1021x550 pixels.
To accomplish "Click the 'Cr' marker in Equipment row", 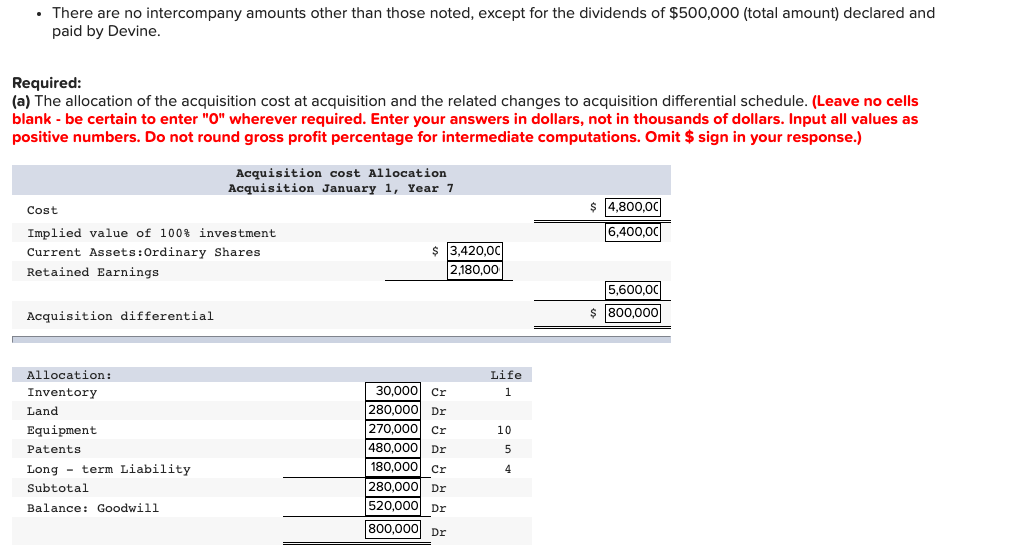I will click(x=439, y=430).
